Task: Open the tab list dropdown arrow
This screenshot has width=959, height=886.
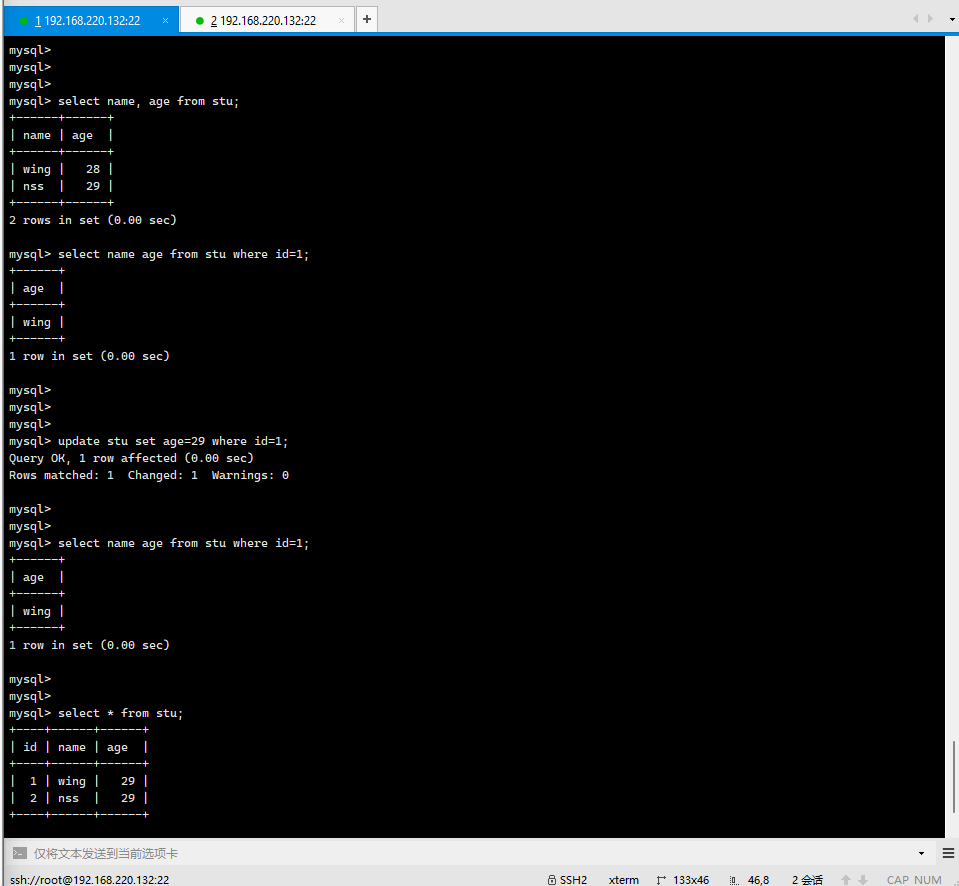Action: pyautogui.click(x=952, y=20)
